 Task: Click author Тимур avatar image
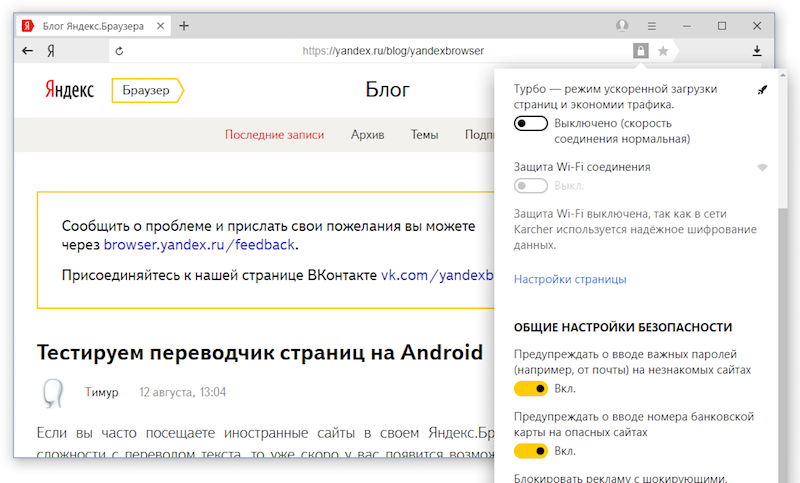[x=53, y=393]
